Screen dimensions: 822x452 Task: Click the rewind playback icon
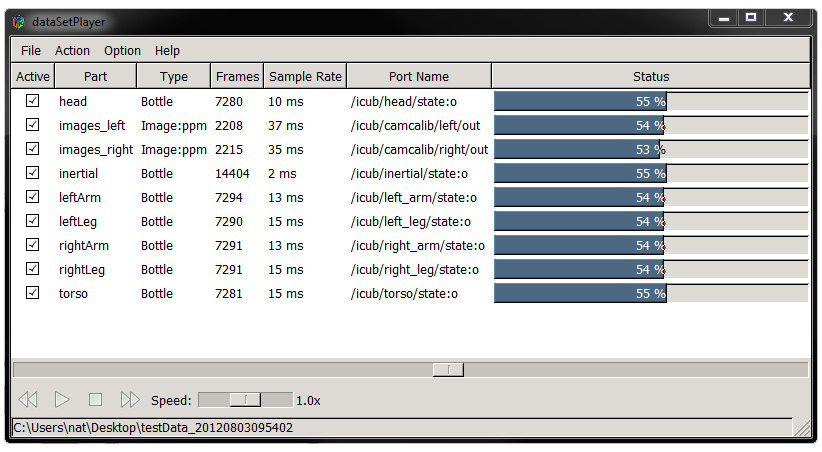click(x=28, y=400)
